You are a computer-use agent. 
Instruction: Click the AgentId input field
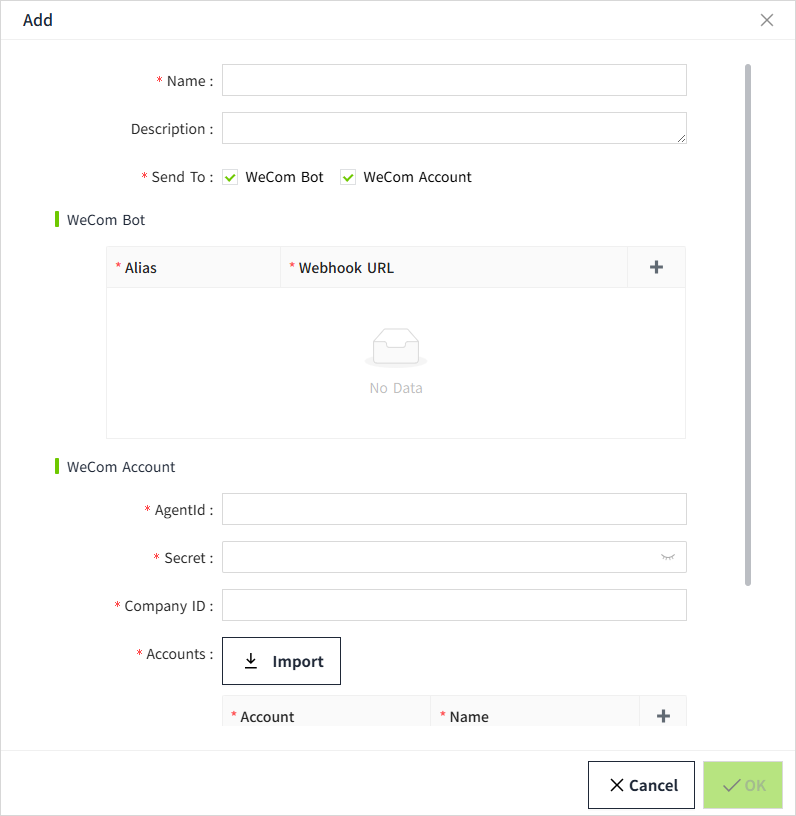454,509
